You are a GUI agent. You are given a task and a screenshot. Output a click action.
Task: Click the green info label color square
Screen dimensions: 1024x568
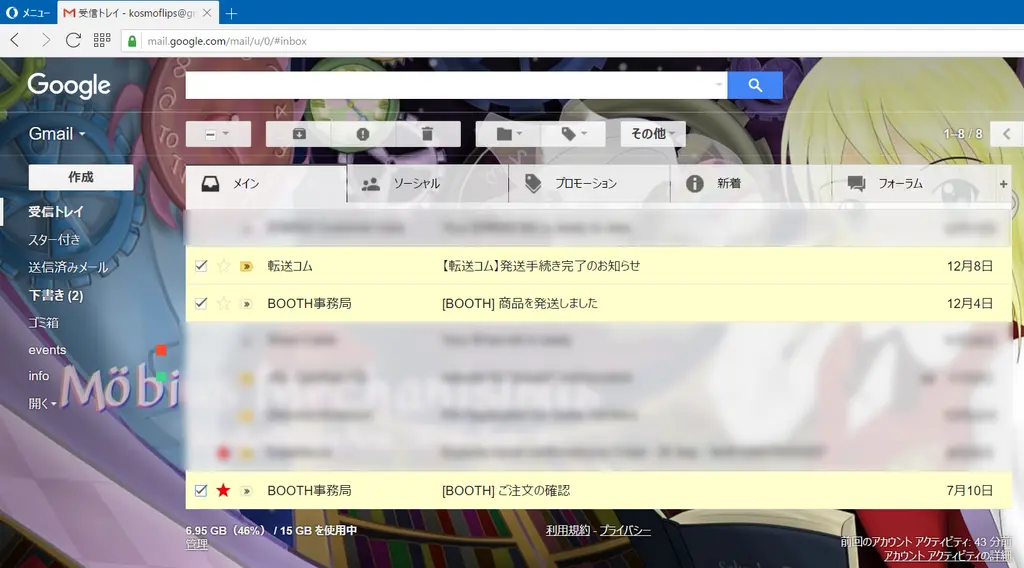(x=161, y=376)
